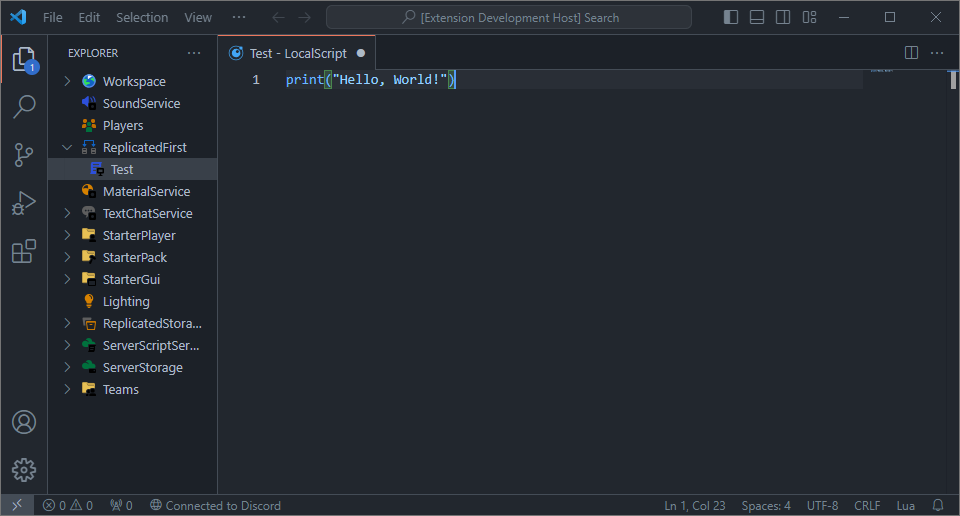Toggle secondary side bar visibility
Image resolution: width=960 pixels, height=516 pixels.
click(x=783, y=17)
